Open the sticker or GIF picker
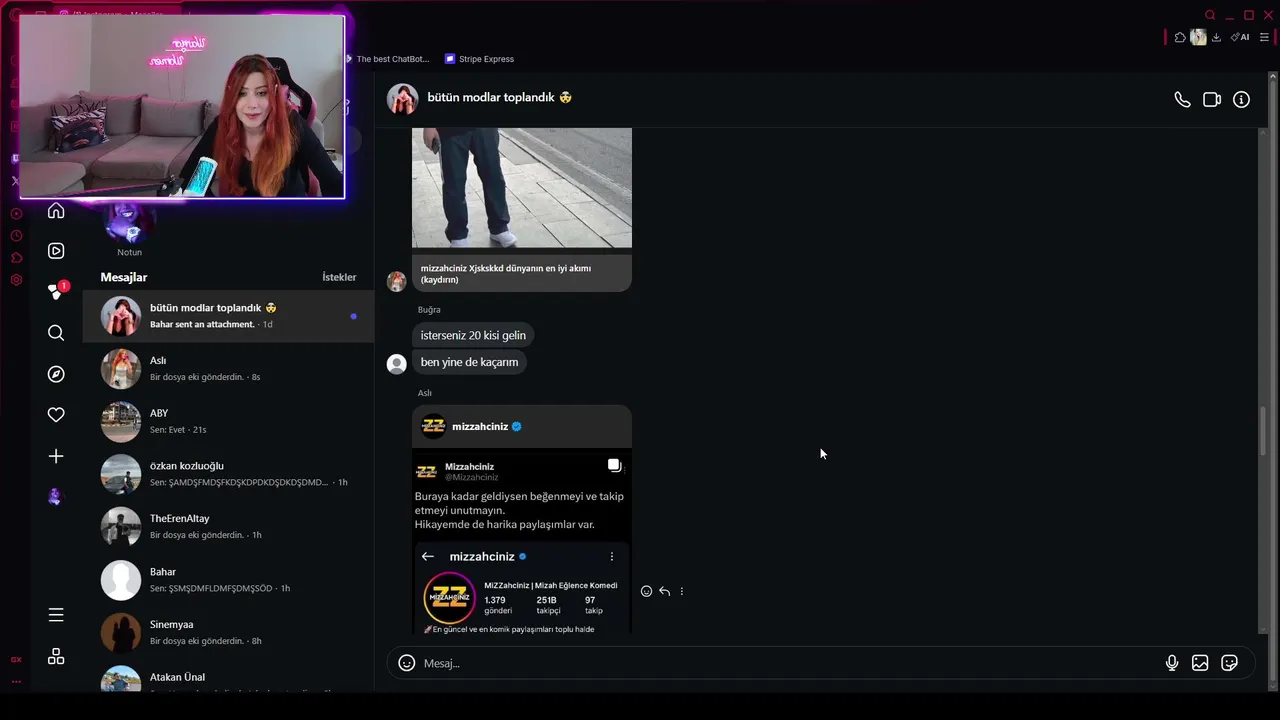This screenshot has width=1280, height=720. (1230, 663)
